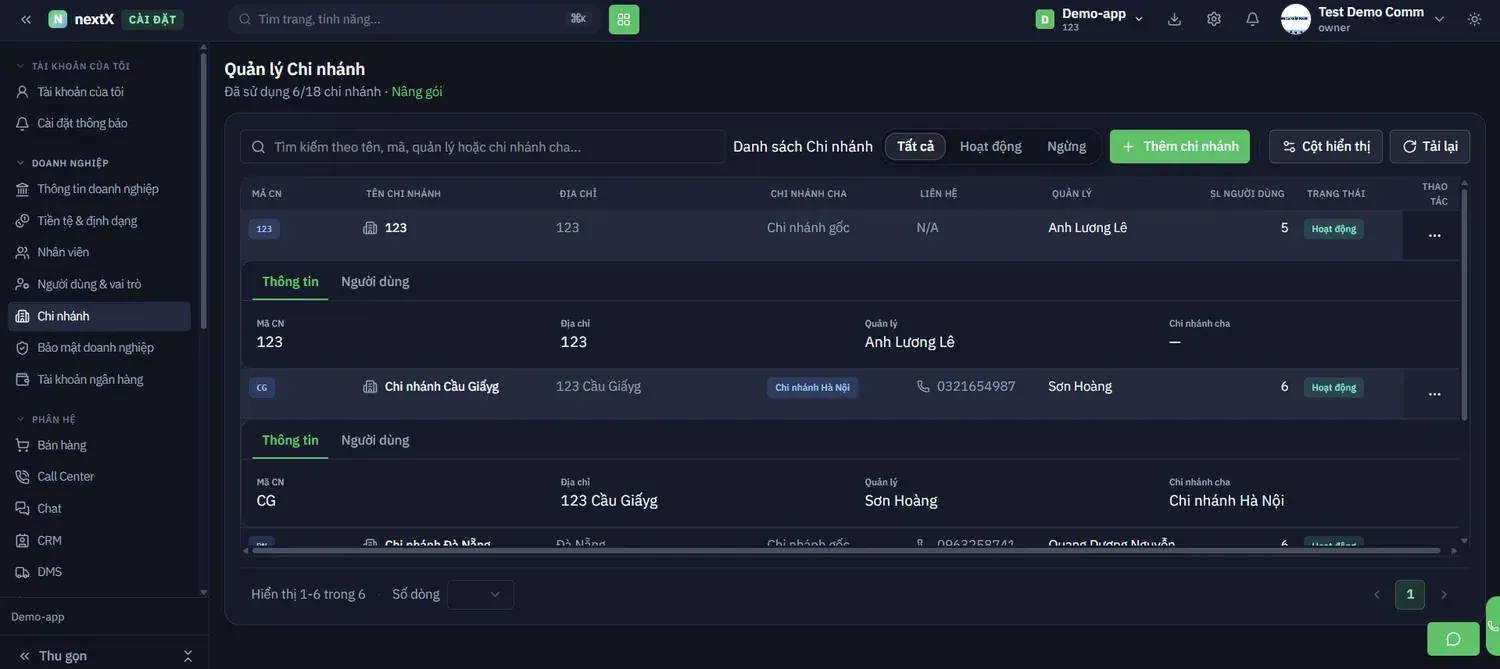1500x669 pixels.
Task: Switch to Người dùng tab under Cầu Giấy
Action: 375,441
